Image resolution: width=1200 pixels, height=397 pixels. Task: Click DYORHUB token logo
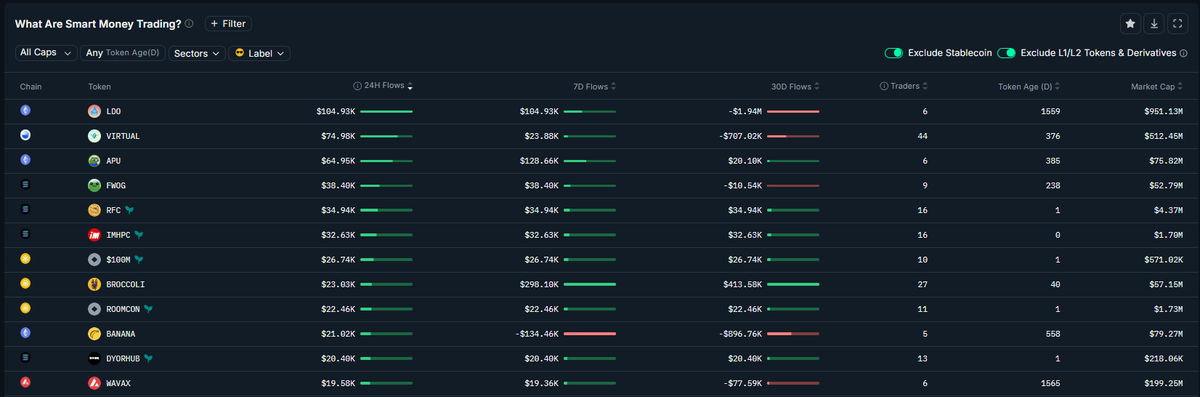[x=94, y=358]
